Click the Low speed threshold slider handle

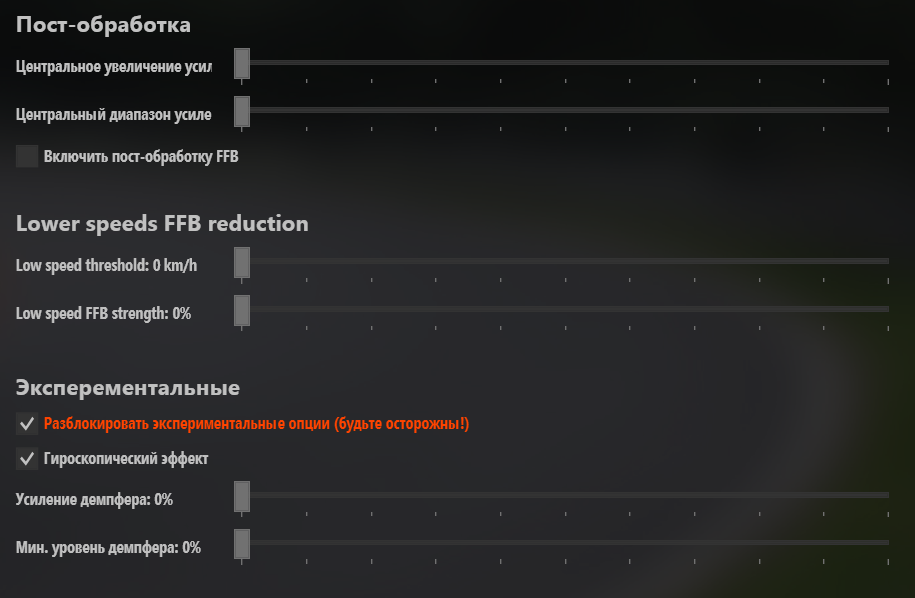[241, 262]
